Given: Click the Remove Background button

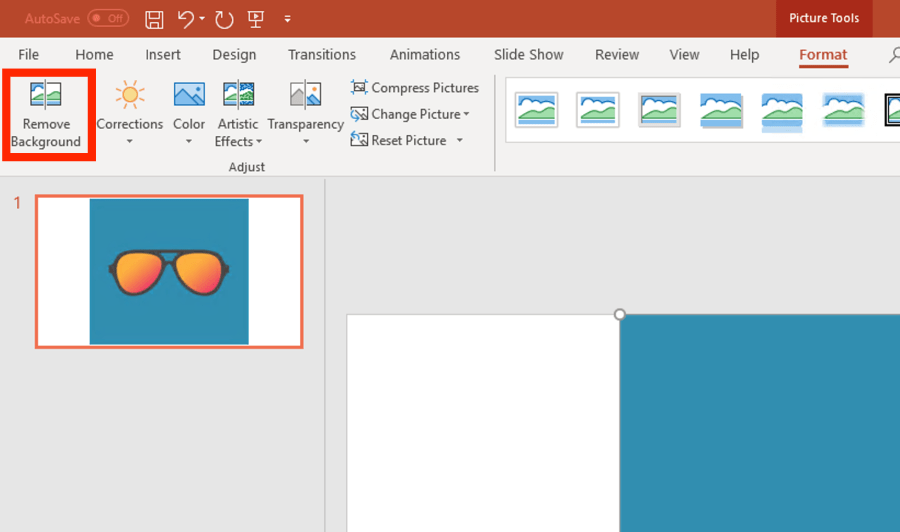Looking at the screenshot, I should click(x=46, y=115).
